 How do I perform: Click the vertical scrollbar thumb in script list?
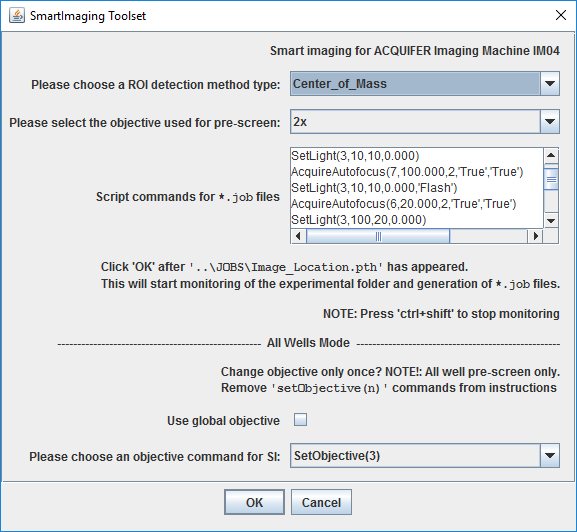tap(551, 179)
